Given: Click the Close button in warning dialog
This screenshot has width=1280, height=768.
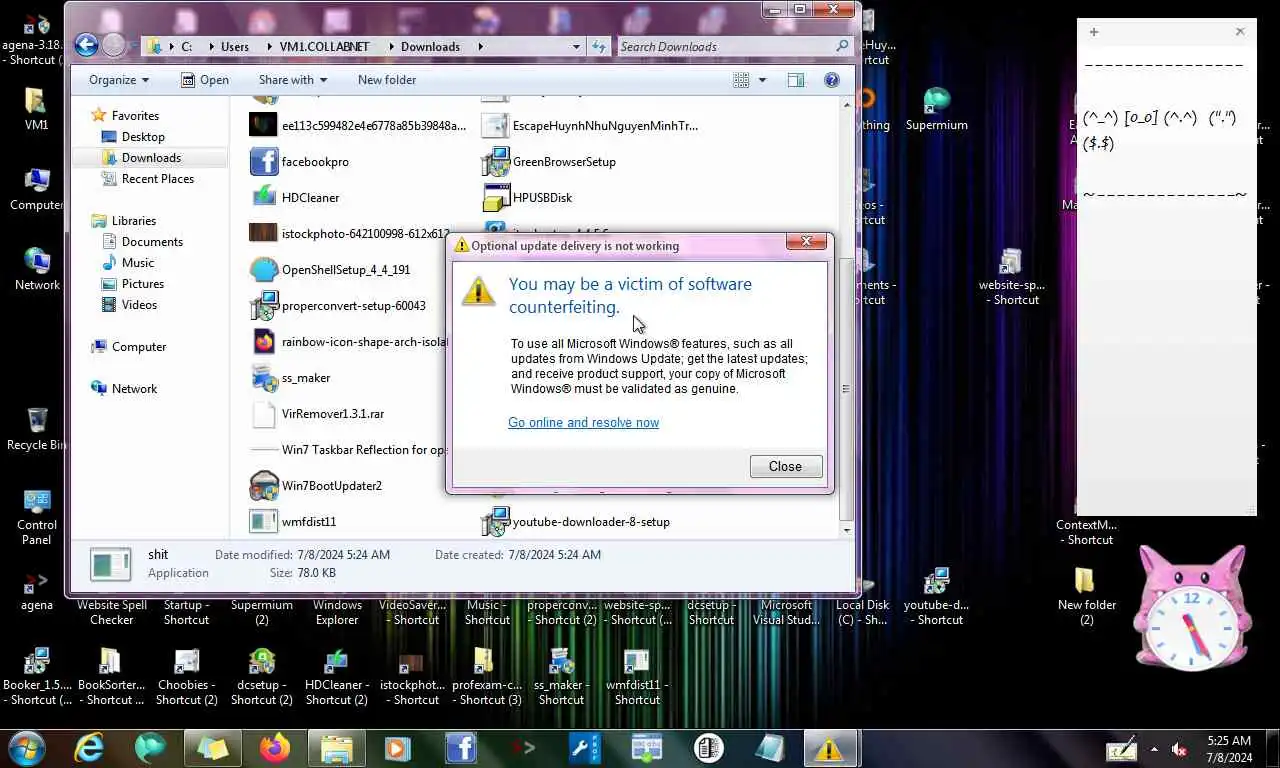Looking at the screenshot, I should click(785, 467).
